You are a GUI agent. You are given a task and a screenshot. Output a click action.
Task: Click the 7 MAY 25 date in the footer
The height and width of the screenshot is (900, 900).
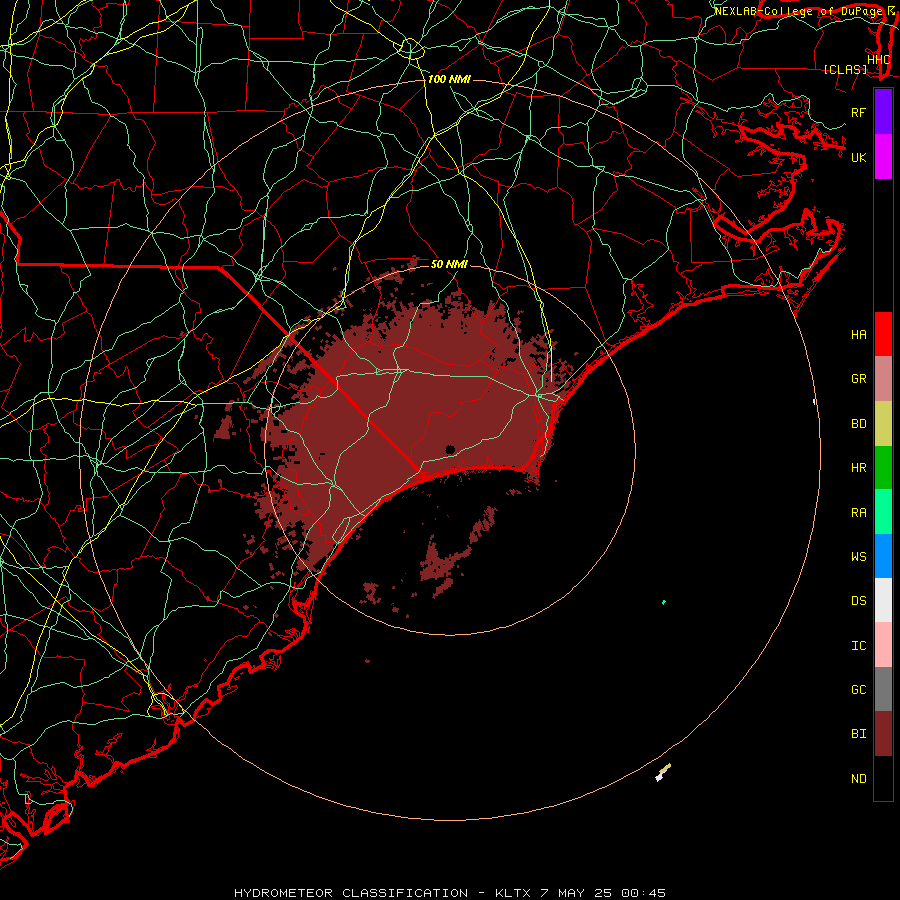pyautogui.click(x=577, y=893)
